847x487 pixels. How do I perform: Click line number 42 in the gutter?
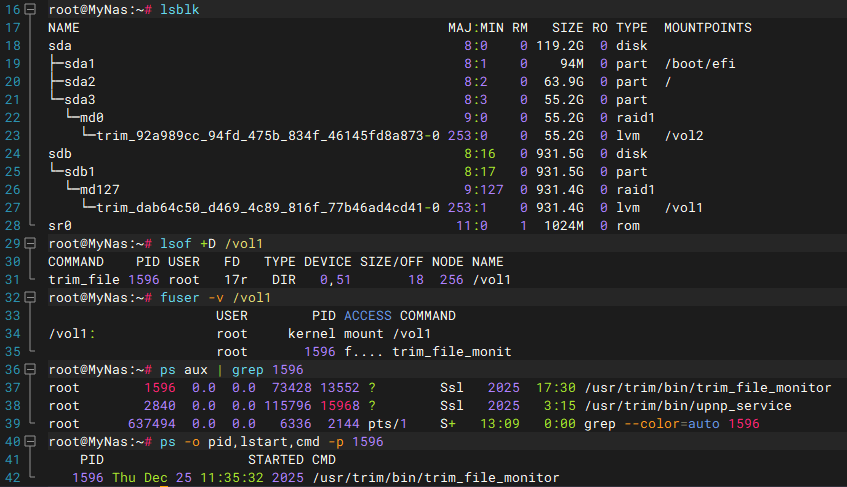pyautogui.click(x=12, y=478)
